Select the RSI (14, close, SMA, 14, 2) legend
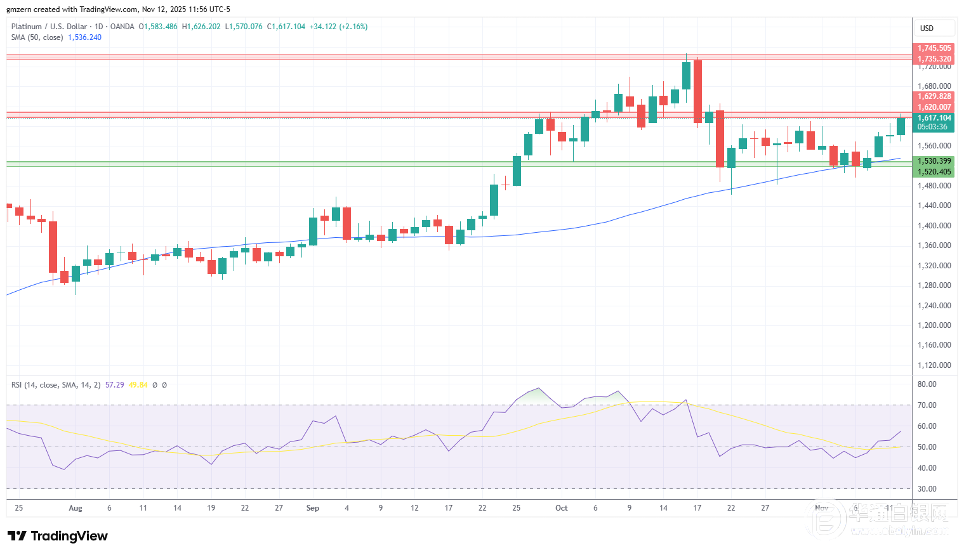Screen dimensions: 964x556 [51, 384]
